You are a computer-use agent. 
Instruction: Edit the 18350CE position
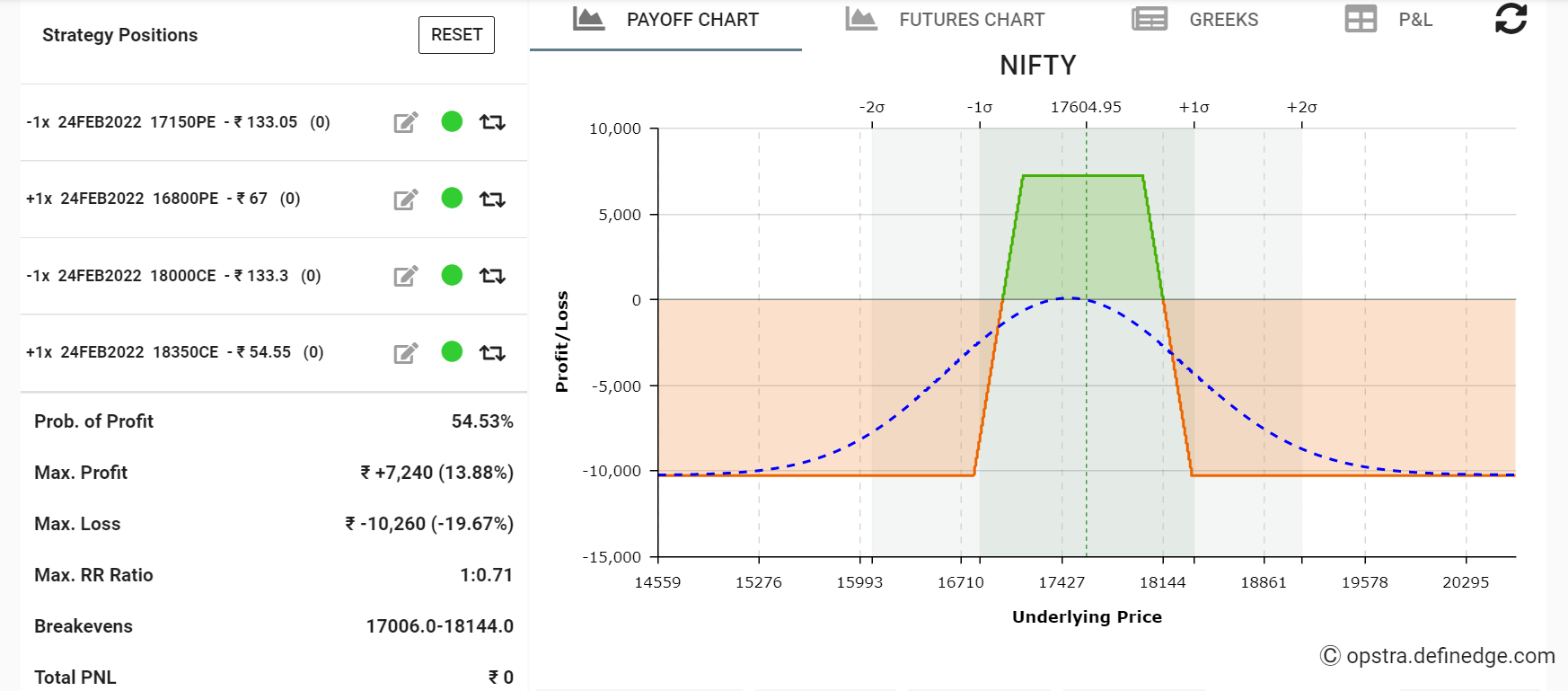point(405,352)
